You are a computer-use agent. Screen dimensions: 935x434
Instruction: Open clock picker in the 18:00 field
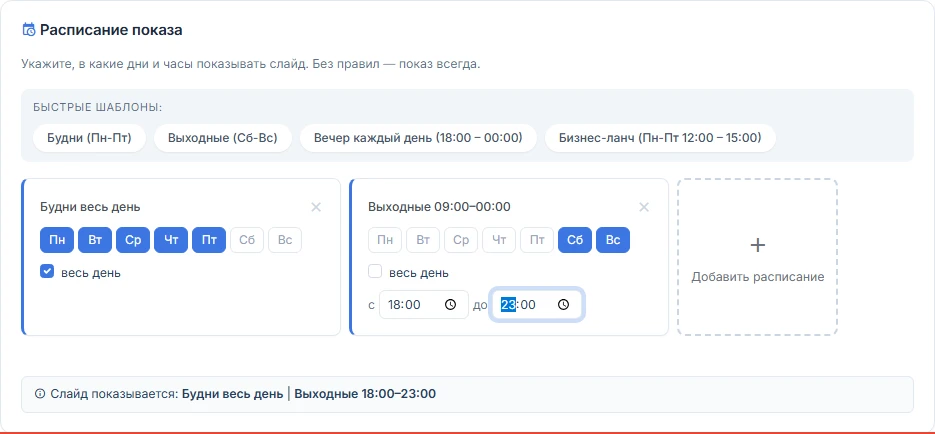coord(451,305)
